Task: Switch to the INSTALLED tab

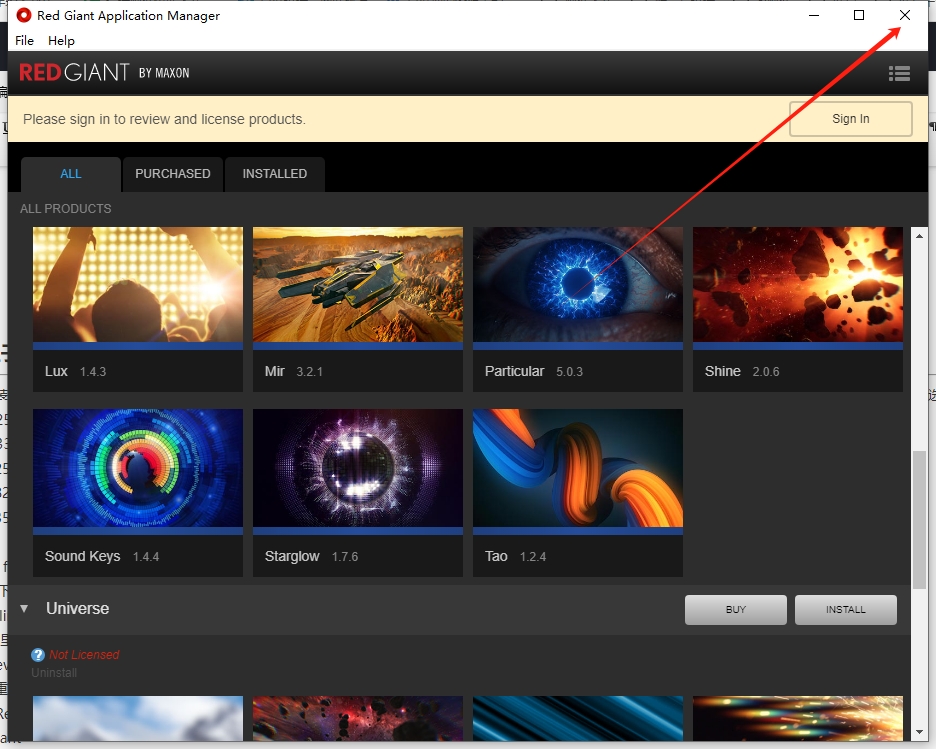Action: [275, 174]
